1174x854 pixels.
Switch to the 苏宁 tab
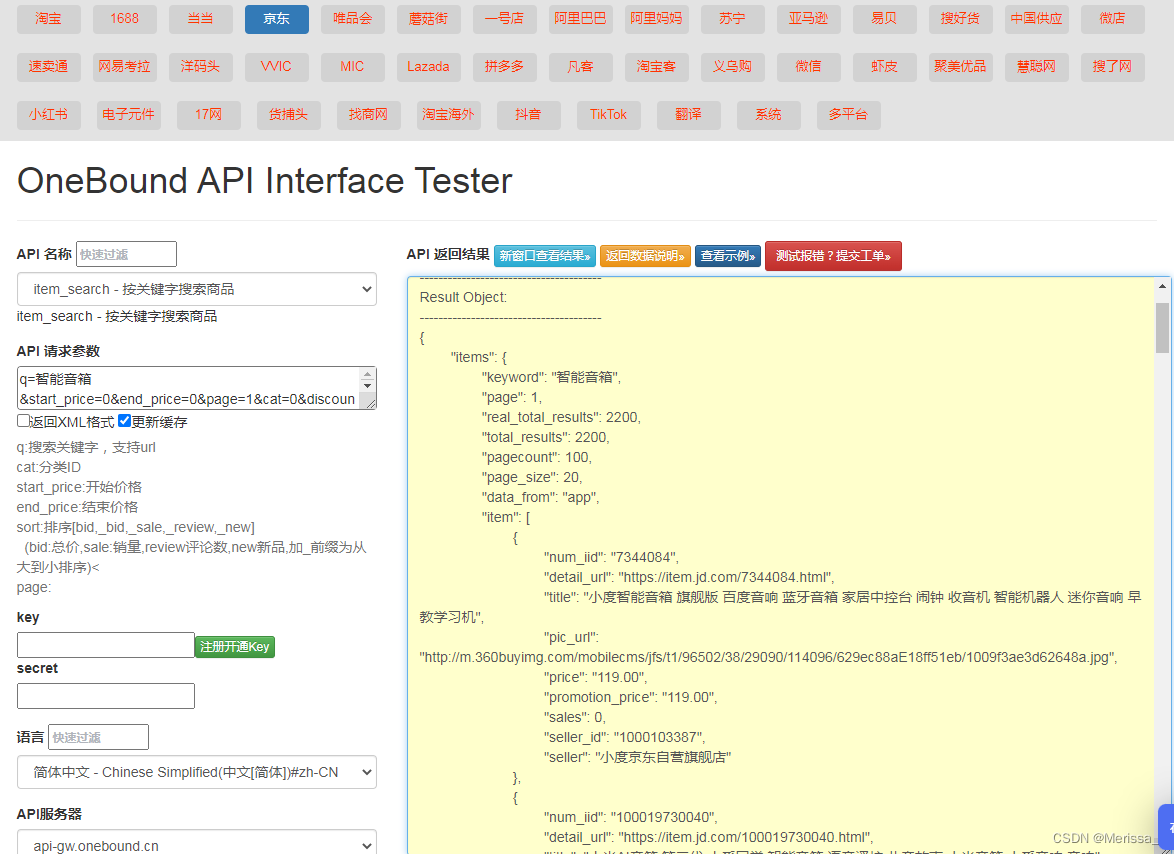(x=732, y=19)
